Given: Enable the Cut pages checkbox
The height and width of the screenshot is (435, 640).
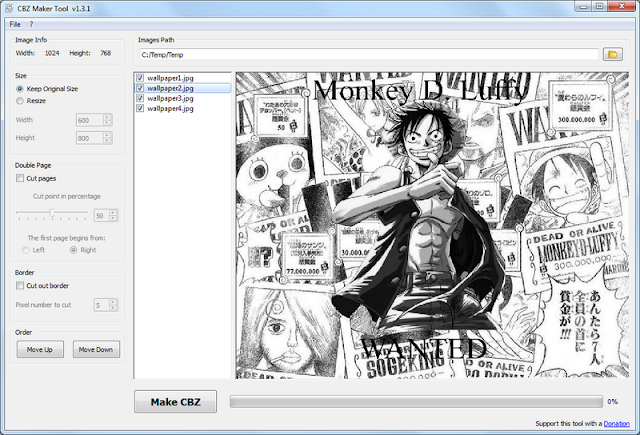Looking at the screenshot, I should click(x=20, y=178).
